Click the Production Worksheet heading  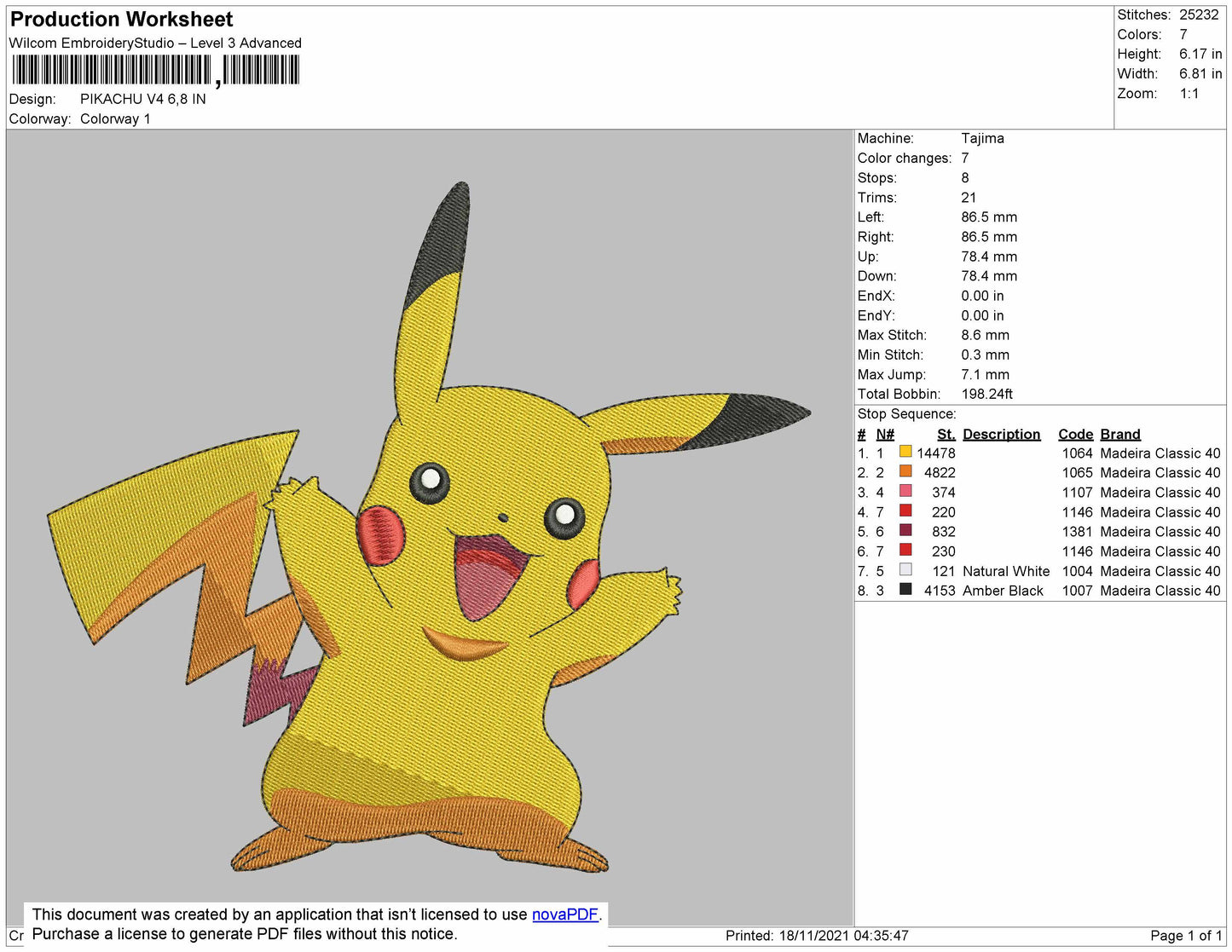click(x=121, y=20)
